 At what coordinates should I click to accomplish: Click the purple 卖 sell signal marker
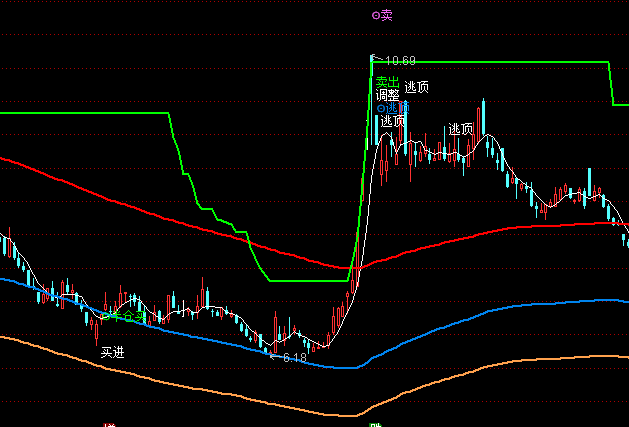coord(381,15)
